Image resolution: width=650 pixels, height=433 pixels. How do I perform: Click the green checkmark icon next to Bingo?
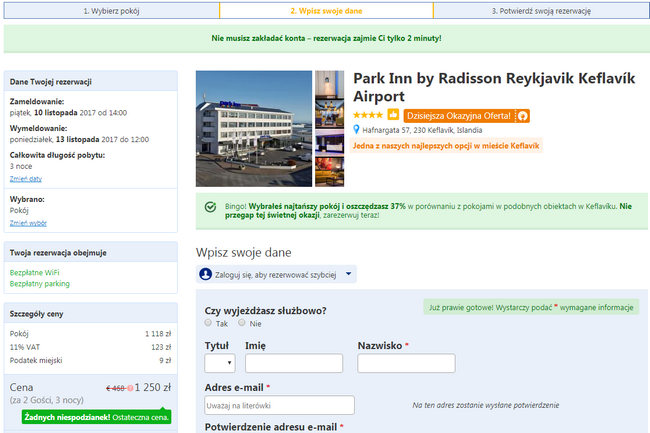(210, 207)
